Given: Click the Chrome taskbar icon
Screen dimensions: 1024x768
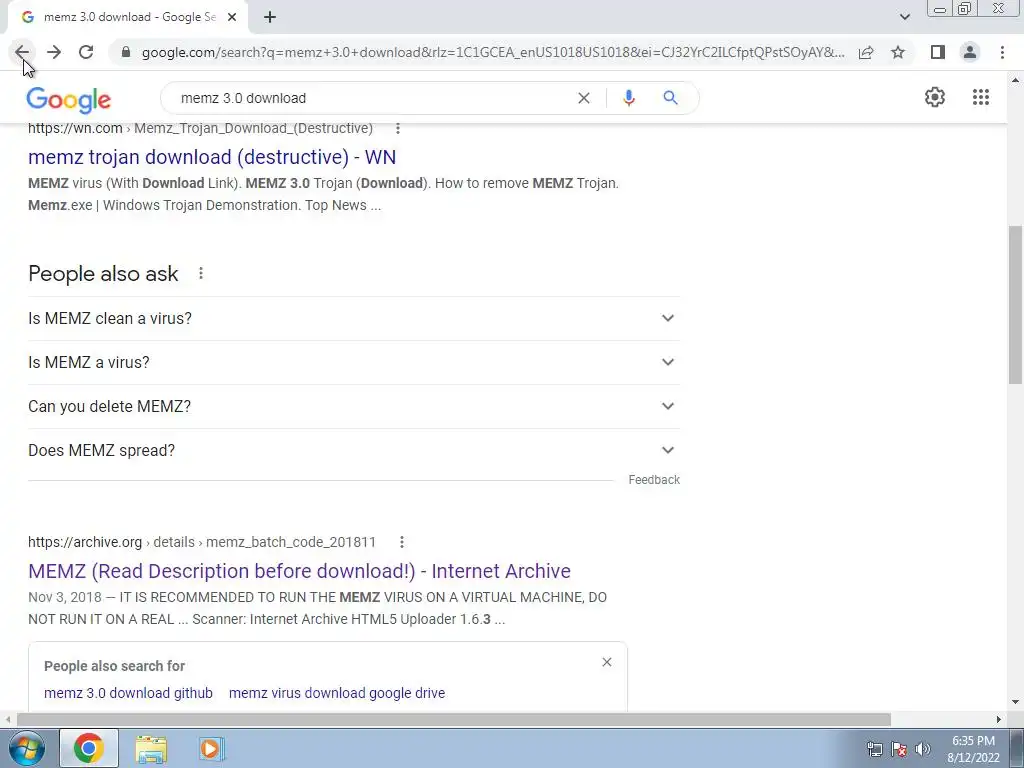Looking at the screenshot, I should [x=89, y=748].
